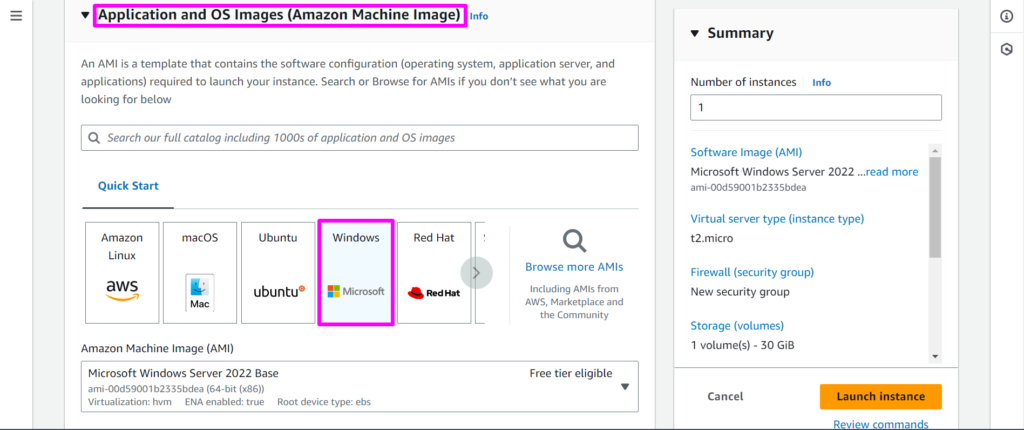This screenshot has width=1024, height=430.
Task: Click the hexagon settings icon in right sidebar
Action: pos(1006,49)
